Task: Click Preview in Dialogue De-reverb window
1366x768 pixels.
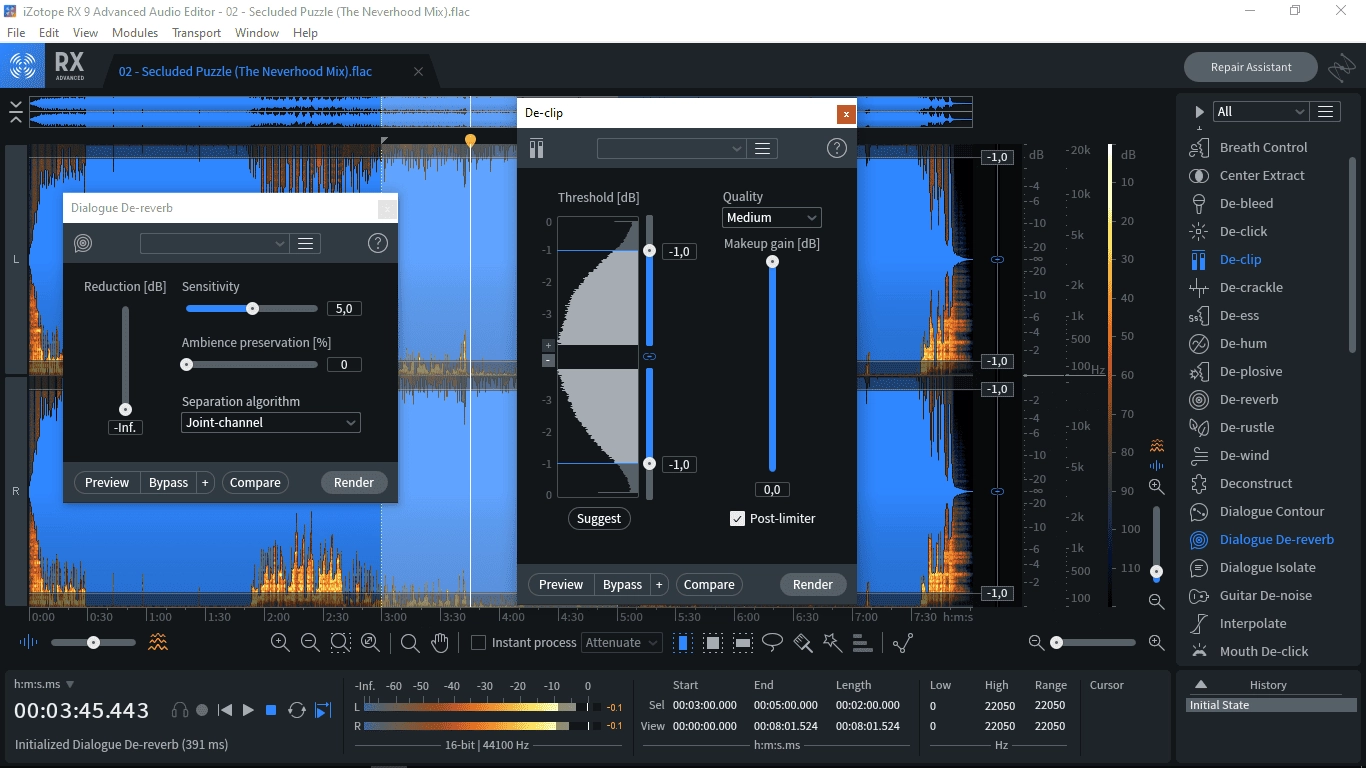Action: click(107, 482)
